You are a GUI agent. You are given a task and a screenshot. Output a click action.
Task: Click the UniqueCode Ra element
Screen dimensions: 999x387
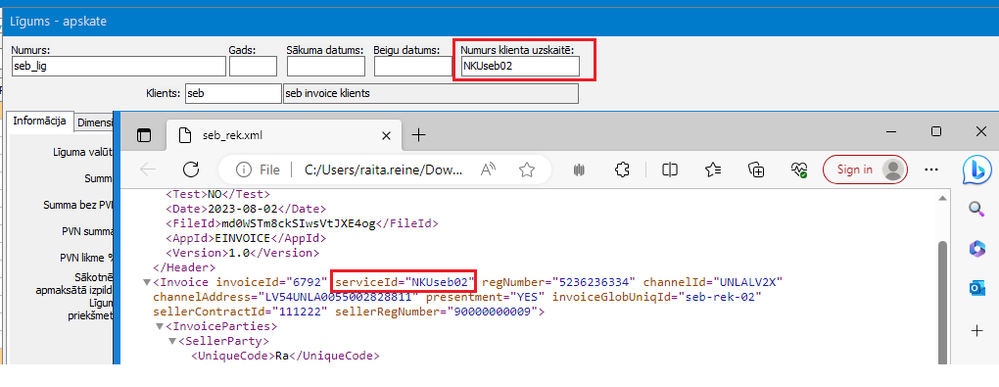(x=285, y=356)
